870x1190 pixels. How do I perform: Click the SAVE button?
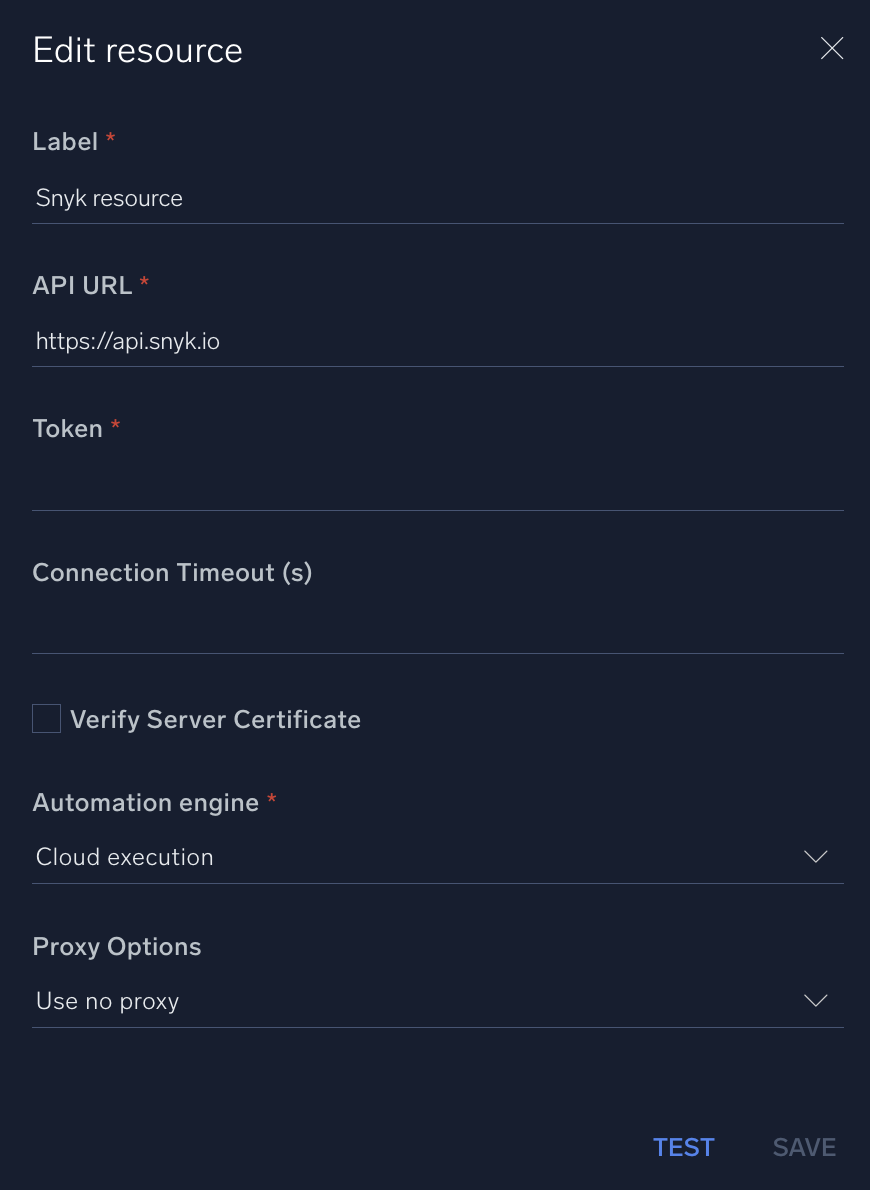coord(804,1147)
